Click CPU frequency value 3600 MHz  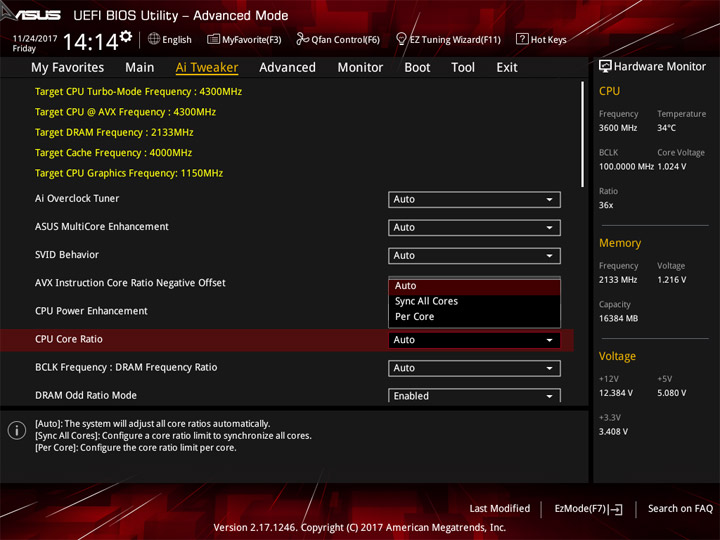point(618,128)
